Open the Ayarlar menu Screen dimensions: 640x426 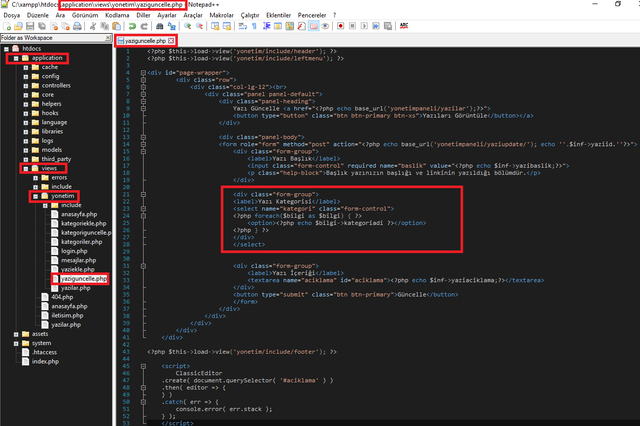[167, 15]
